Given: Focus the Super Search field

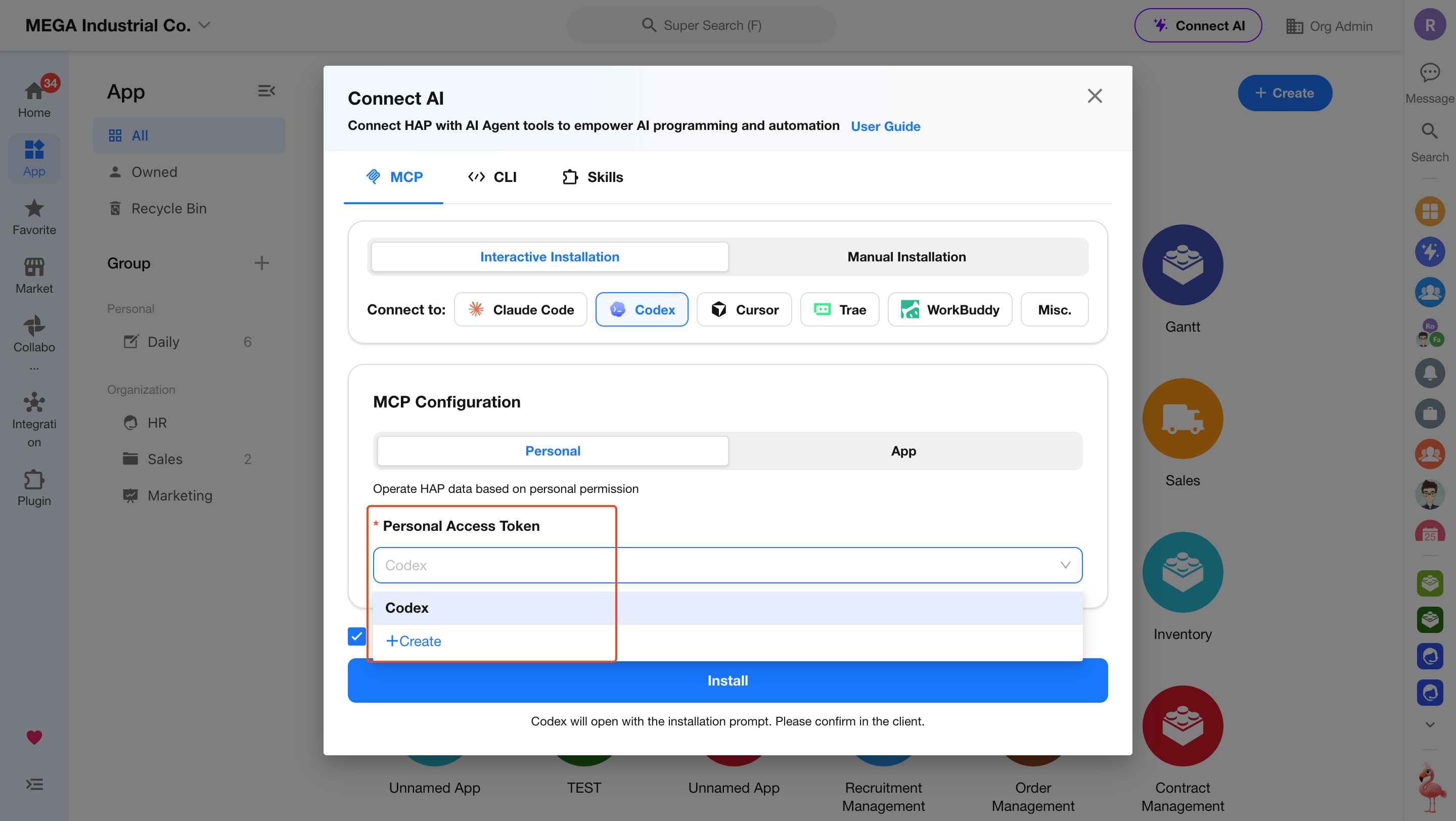Looking at the screenshot, I should tap(701, 25).
